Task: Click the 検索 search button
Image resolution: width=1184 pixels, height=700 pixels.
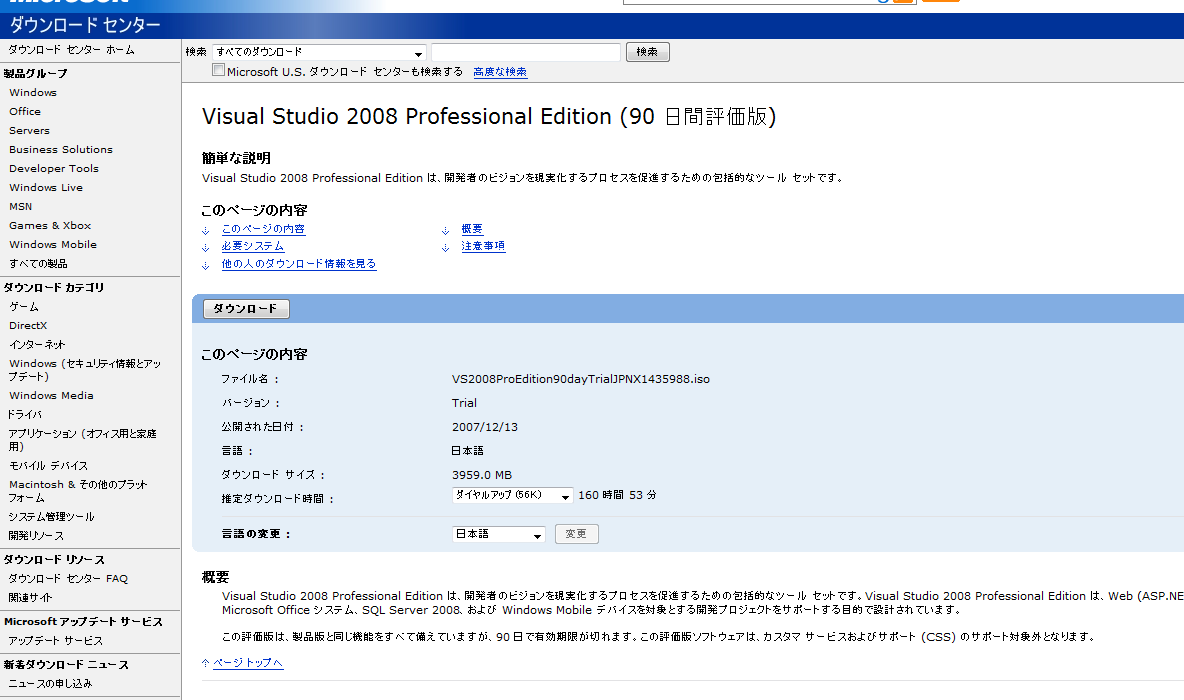Action: [x=647, y=52]
